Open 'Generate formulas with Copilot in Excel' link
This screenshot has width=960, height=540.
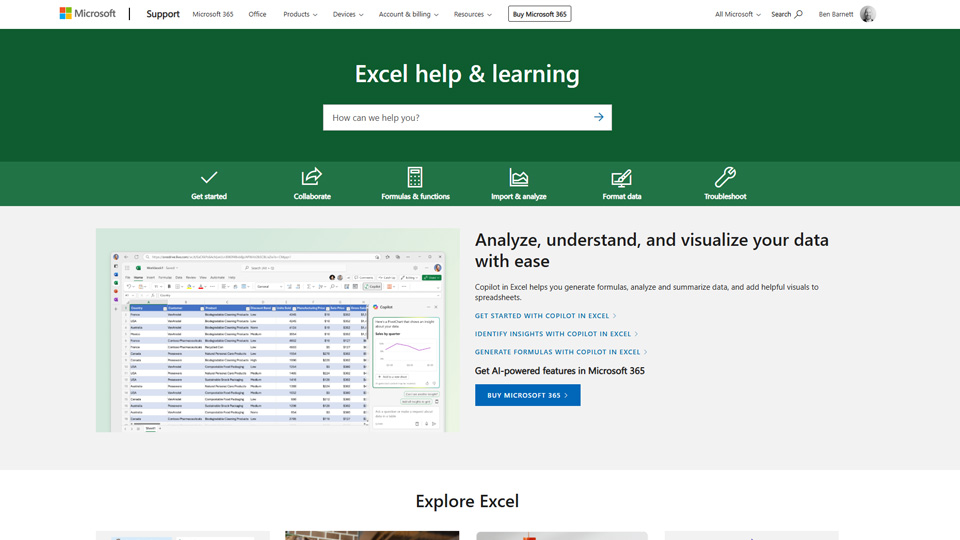click(x=561, y=352)
